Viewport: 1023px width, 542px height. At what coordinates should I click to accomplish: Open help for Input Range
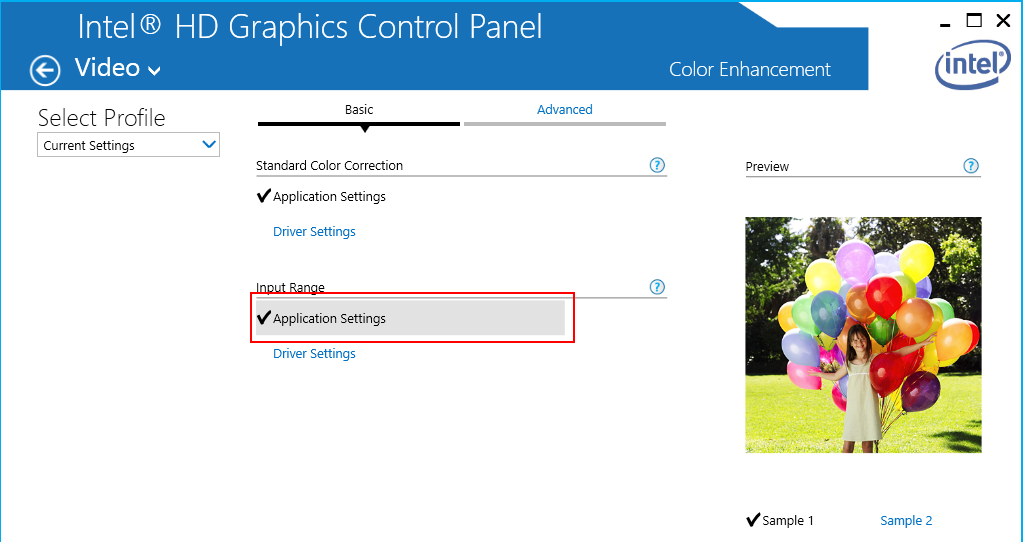(x=657, y=287)
